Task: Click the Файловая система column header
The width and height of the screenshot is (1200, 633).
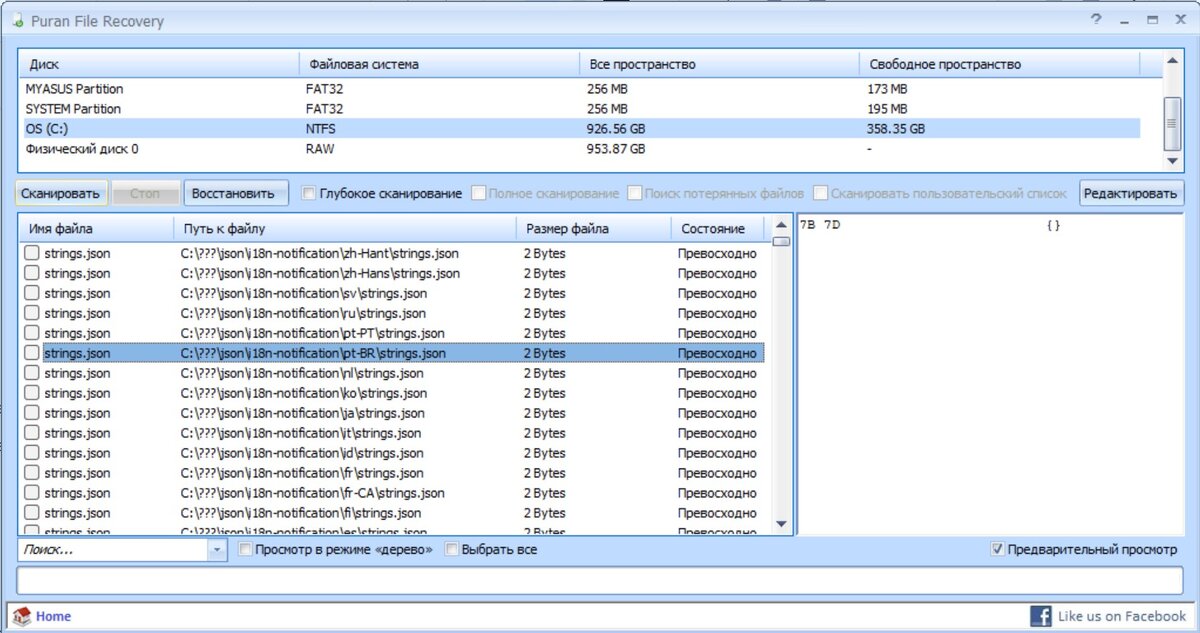Action: [438, 64]
